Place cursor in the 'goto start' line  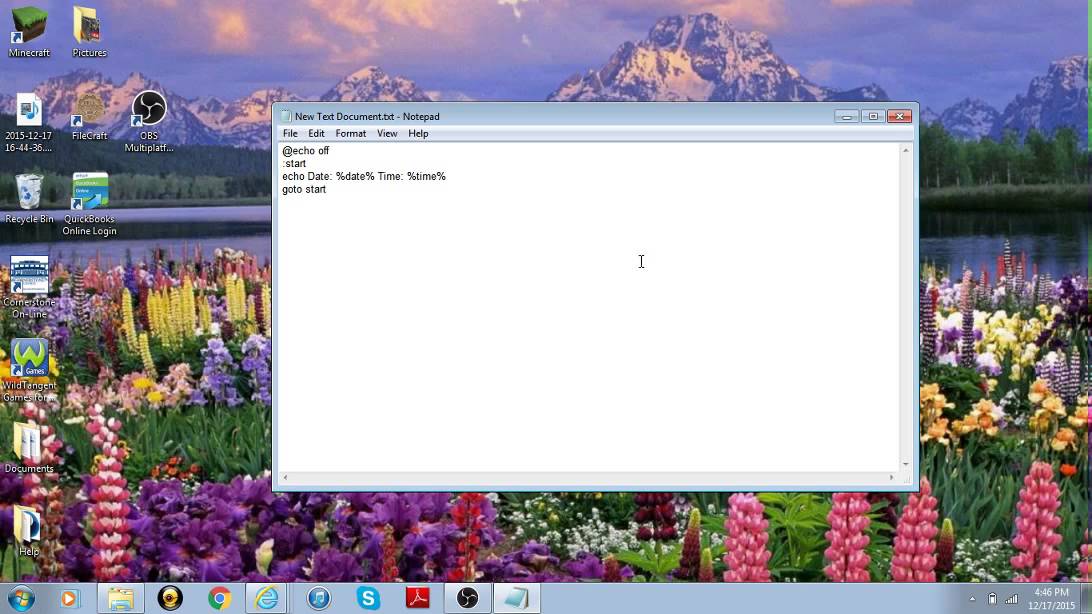tap(304, 189)
